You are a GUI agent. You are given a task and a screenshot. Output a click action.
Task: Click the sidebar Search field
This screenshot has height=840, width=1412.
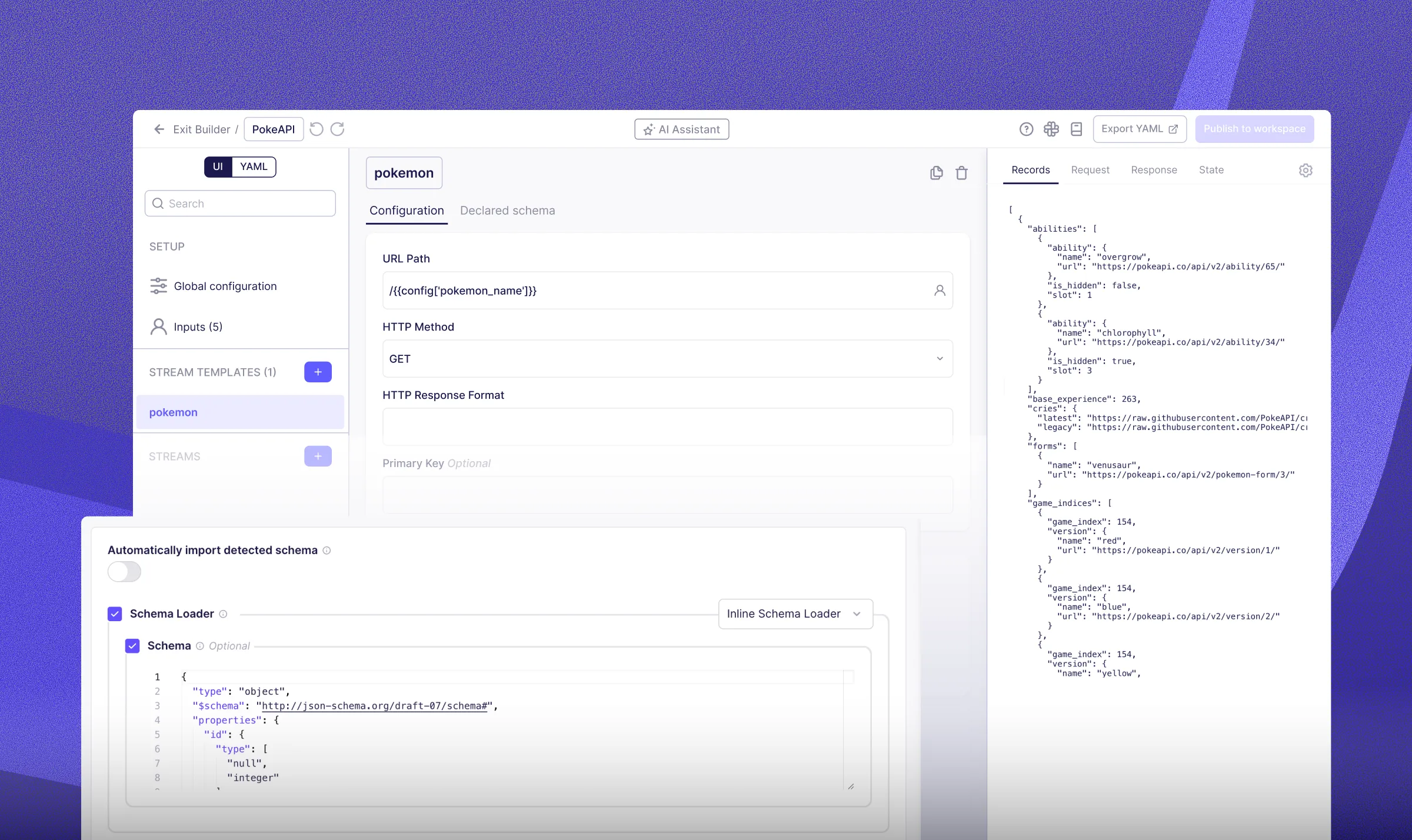[240, 204]
